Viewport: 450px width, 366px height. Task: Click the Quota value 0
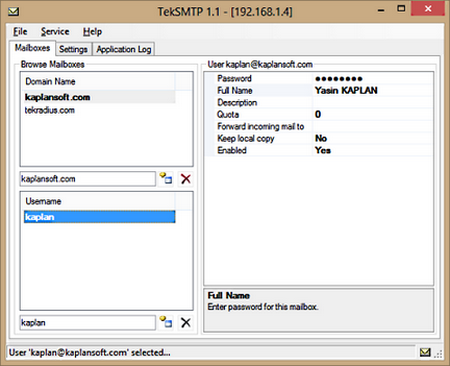(x=373, y=114)
